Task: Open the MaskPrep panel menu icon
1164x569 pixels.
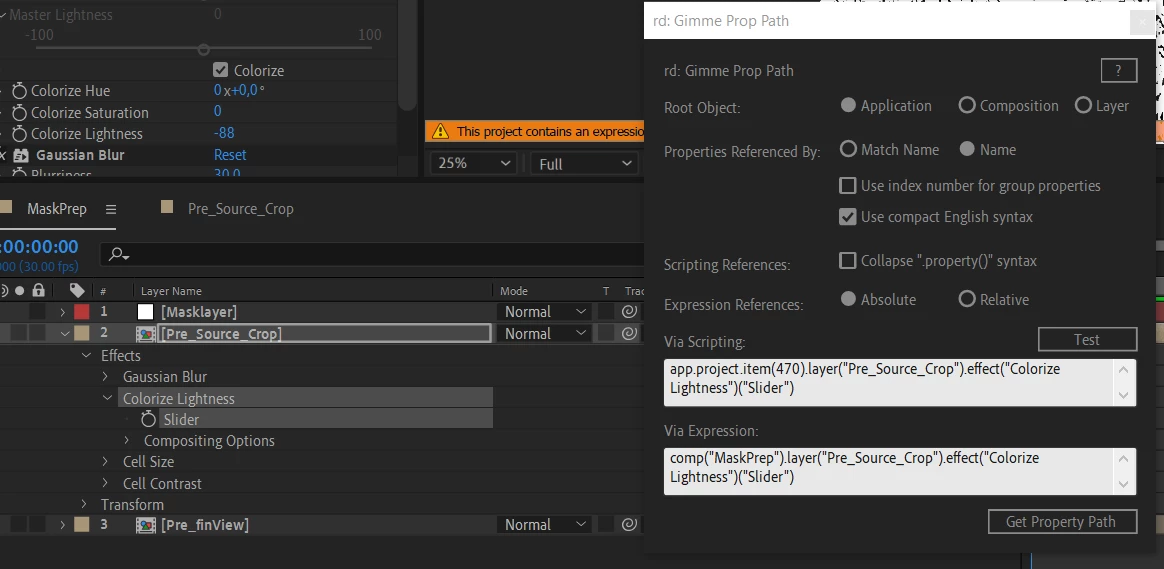Action: 111,209
